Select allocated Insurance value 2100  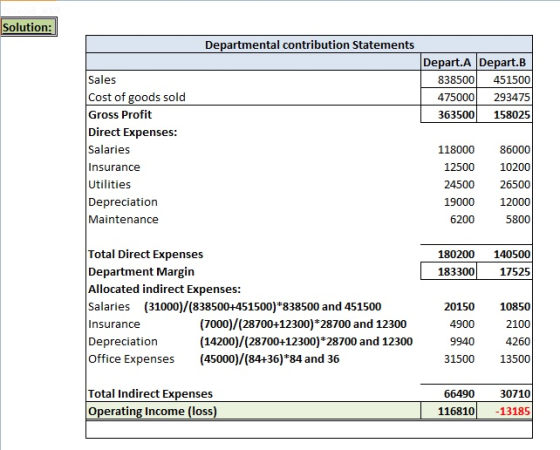(518, 324)
